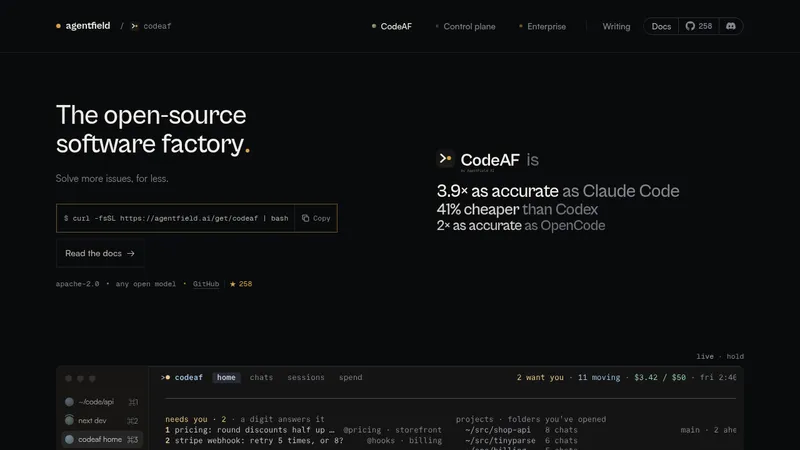
Task: Select 'pricing: round discounts half up' row
Action: pos(304,430)
